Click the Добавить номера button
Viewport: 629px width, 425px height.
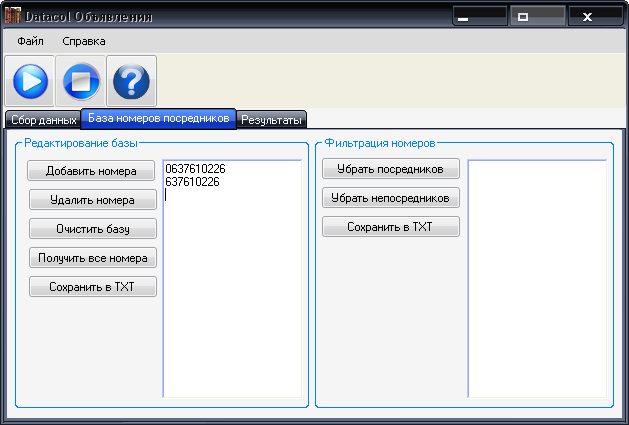coord(91,171)
